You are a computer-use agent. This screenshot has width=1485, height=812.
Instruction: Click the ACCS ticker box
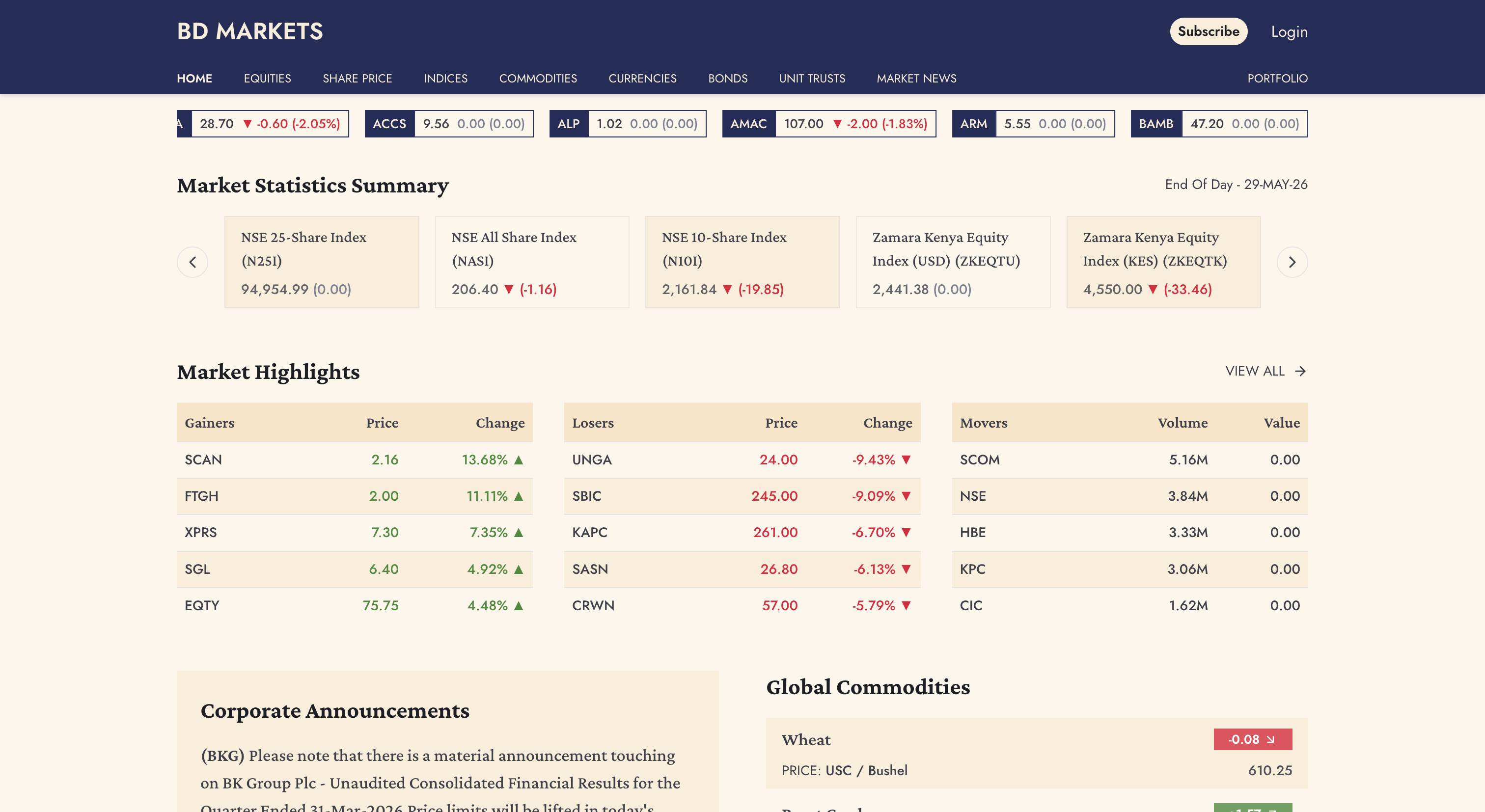(448, 124)
